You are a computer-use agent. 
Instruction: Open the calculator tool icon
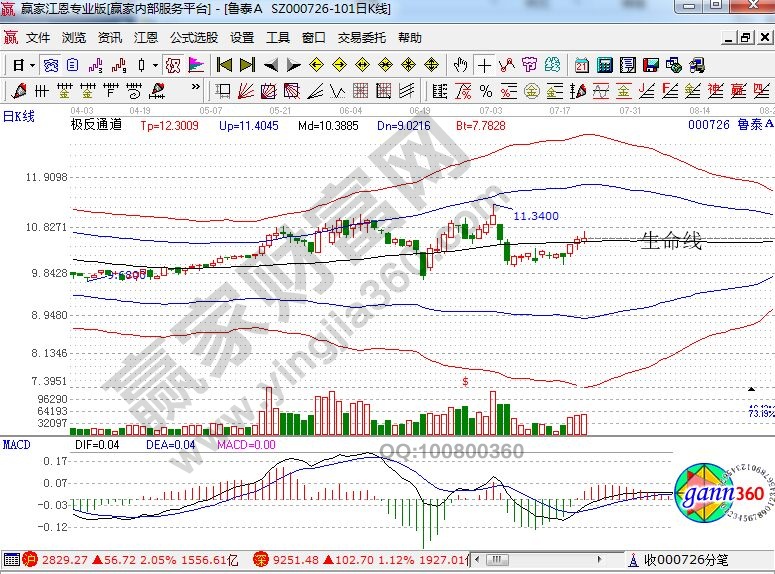coord(604,65)
